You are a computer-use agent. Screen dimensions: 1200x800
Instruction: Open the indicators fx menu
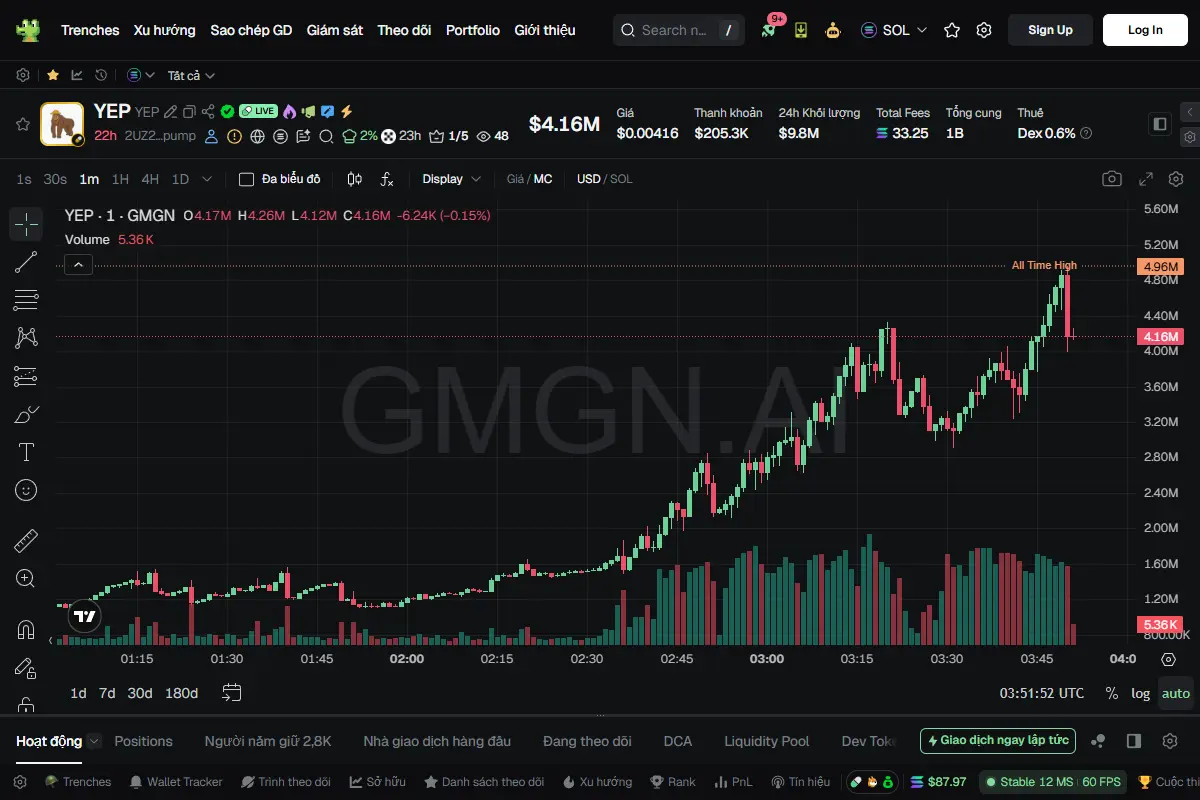[387, 179]
